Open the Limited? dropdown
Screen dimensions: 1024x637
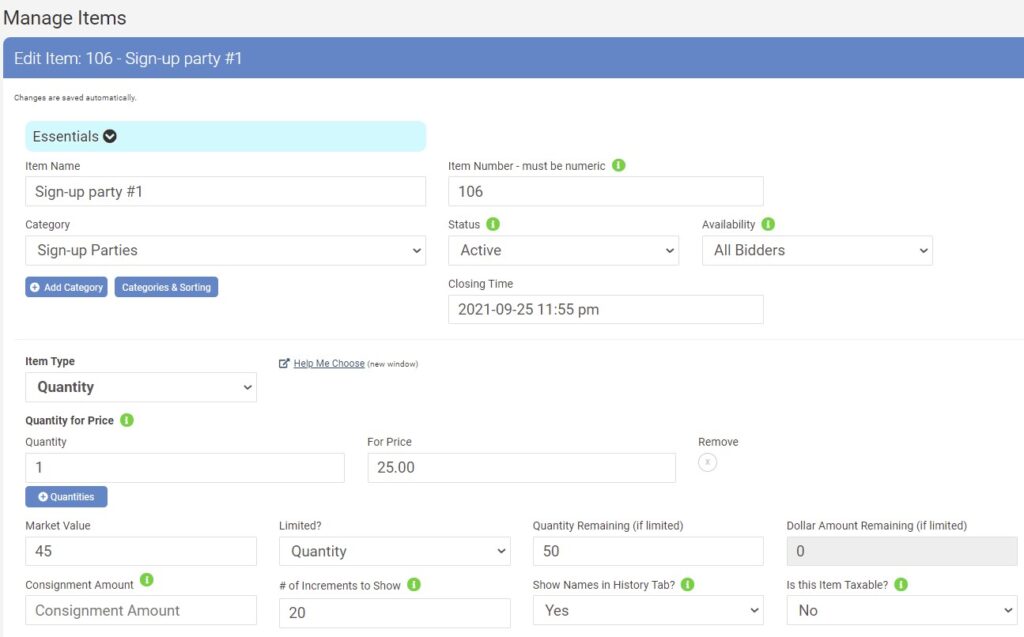coord(394,551)
